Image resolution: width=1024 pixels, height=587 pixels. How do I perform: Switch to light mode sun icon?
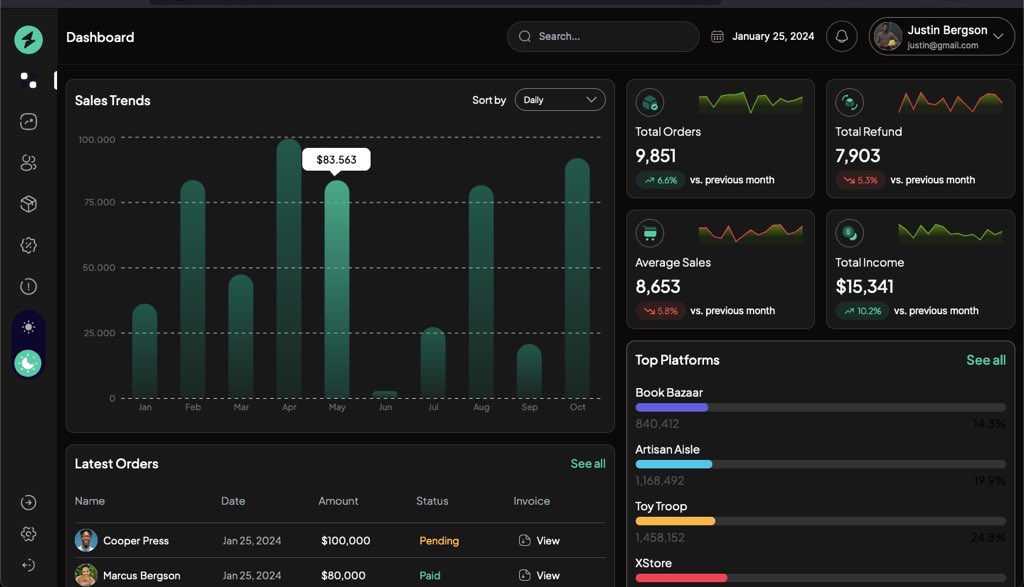28,326
